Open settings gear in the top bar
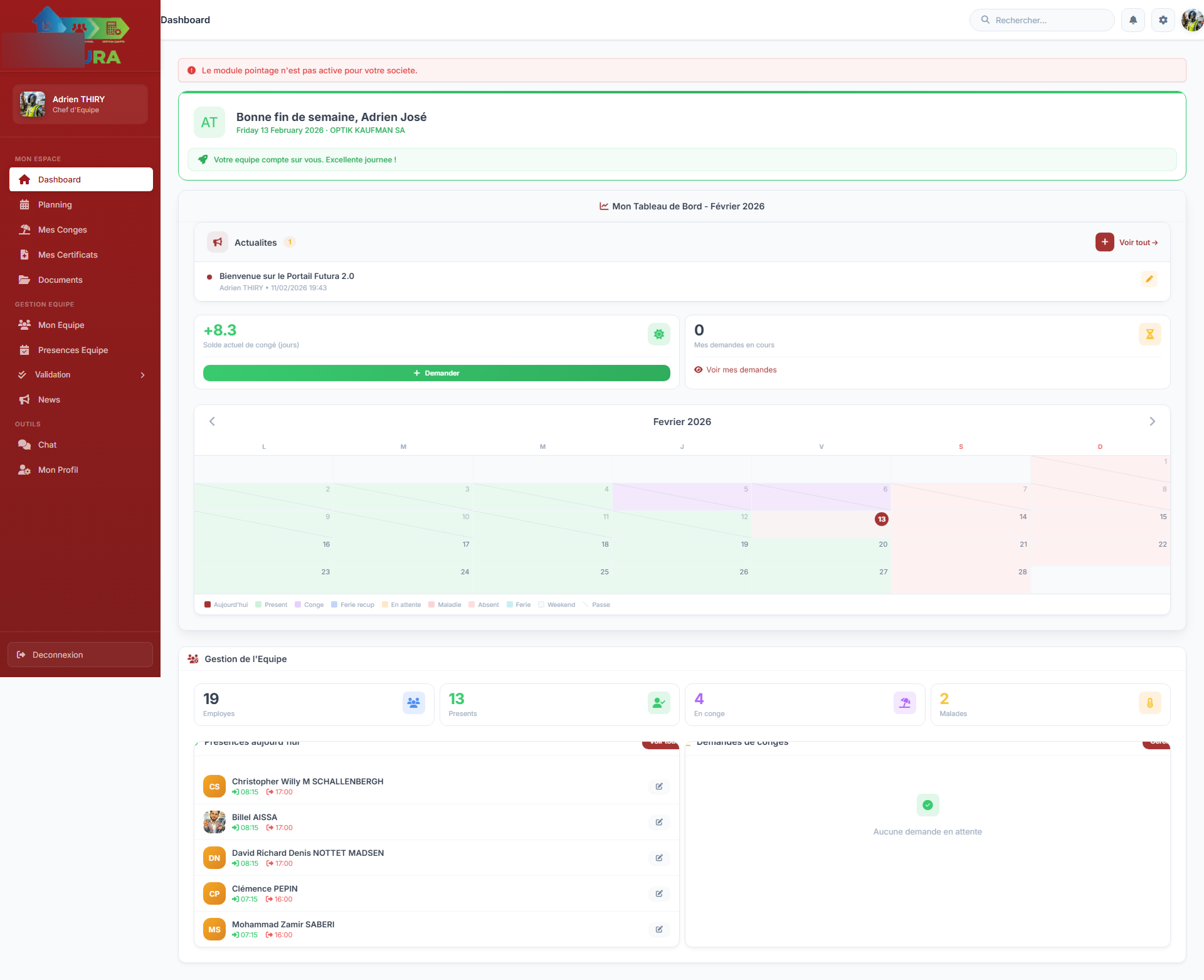The image size is (1204, 980). [1163, 20]
